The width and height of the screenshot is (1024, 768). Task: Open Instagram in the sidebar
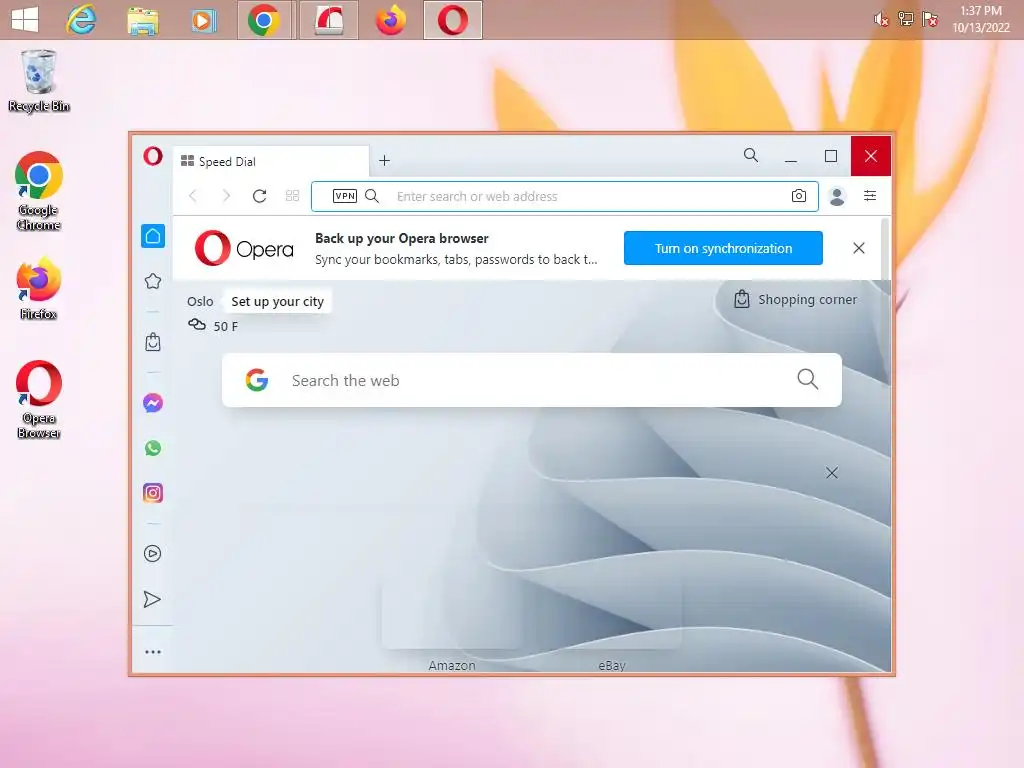[153, 493]
